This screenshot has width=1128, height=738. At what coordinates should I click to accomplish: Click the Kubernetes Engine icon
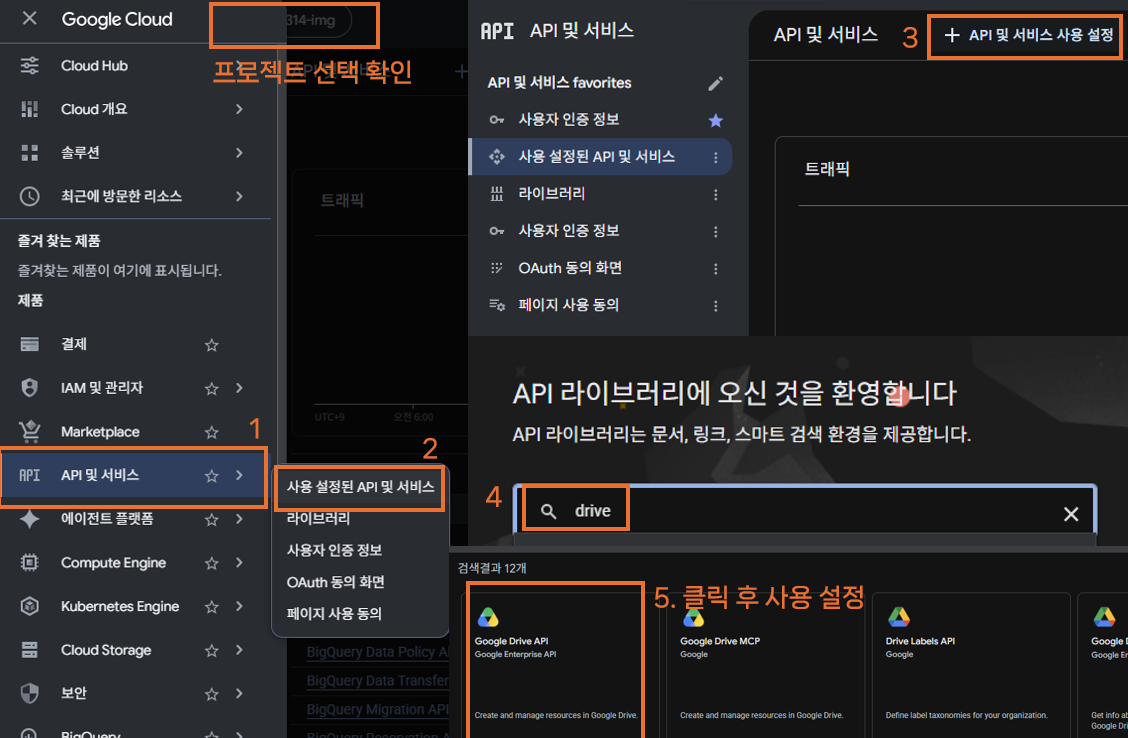29,606
